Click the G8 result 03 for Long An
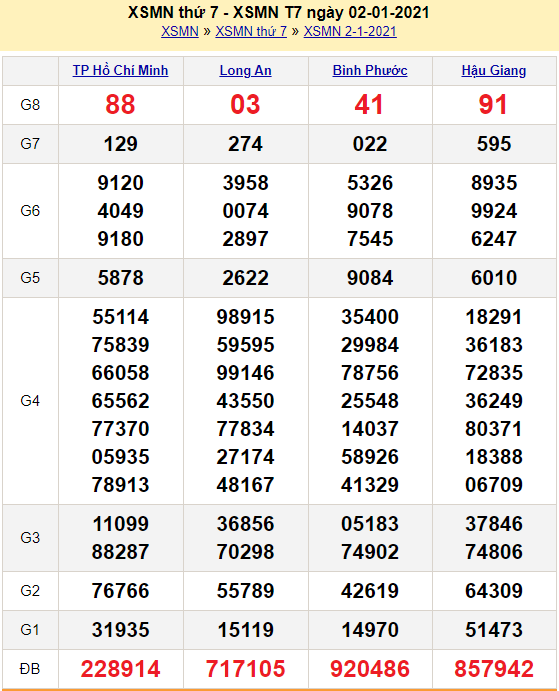559x691 pixels. [x=246, y=105]
